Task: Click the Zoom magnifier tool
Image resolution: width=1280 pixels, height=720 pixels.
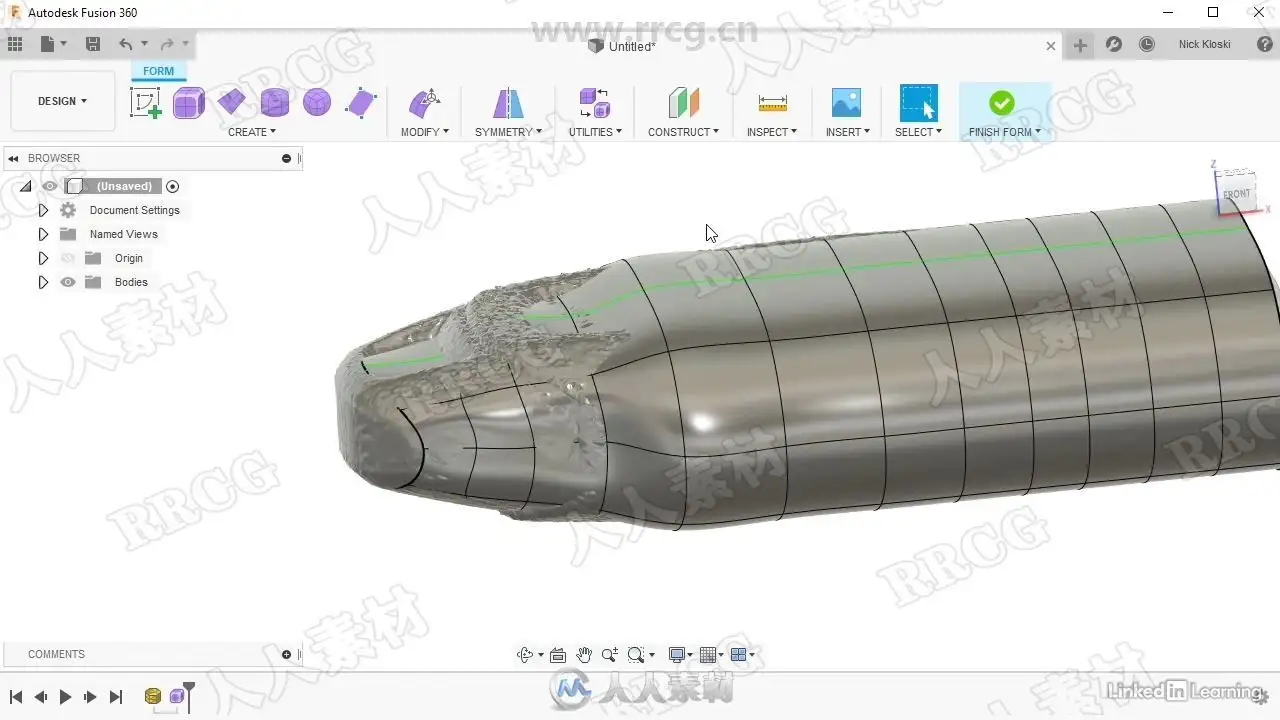Action: [x=610, y=655]
